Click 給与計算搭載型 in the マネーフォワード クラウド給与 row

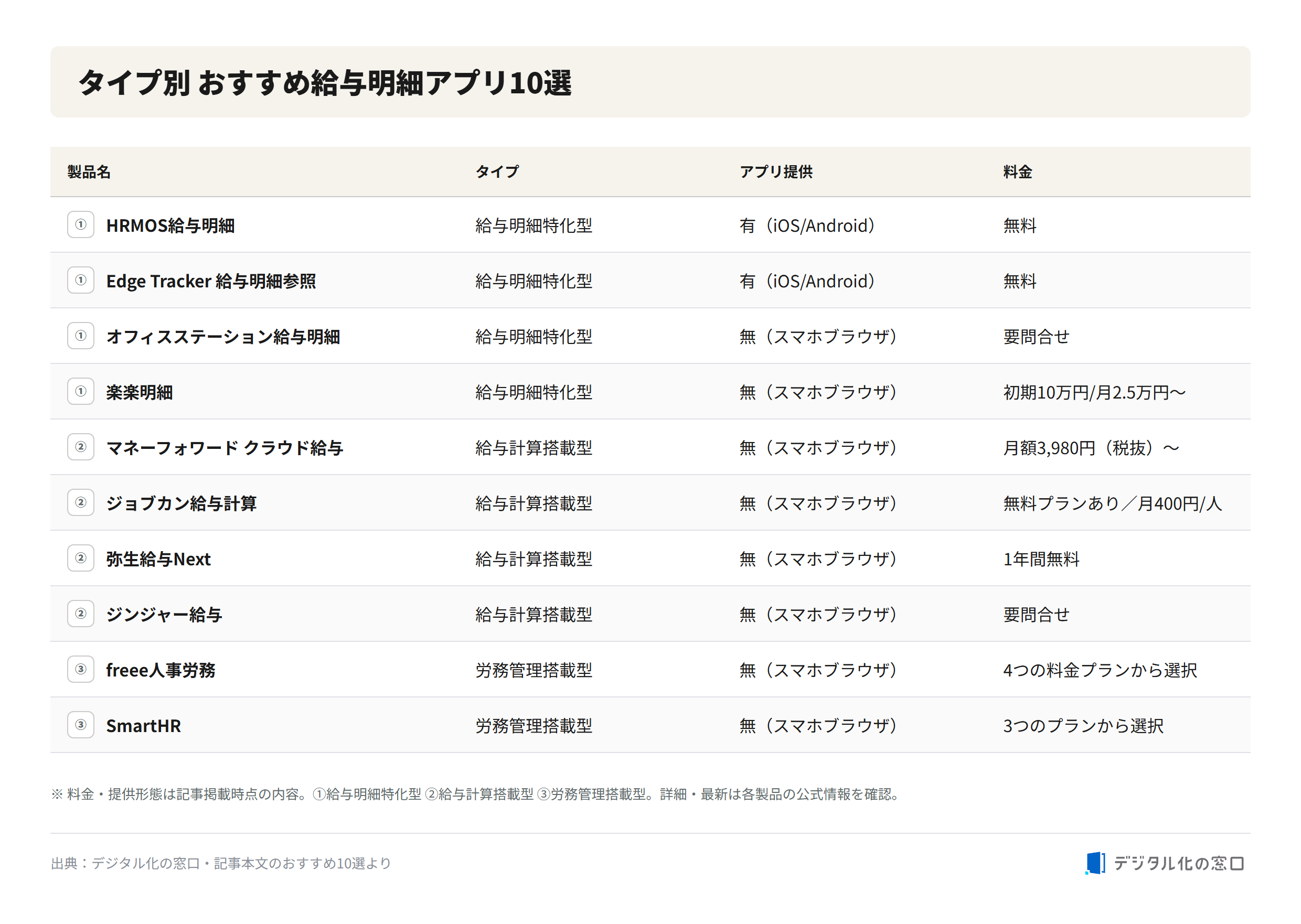pyautogui.click(x=534, y=448)
